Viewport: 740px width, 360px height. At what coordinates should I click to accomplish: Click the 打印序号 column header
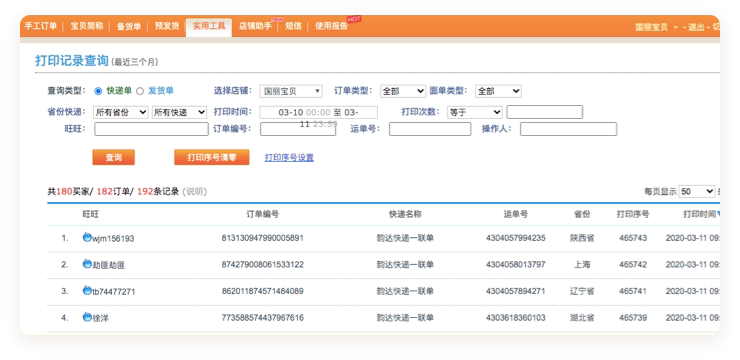pyautogui.click(x=633, y=214)
